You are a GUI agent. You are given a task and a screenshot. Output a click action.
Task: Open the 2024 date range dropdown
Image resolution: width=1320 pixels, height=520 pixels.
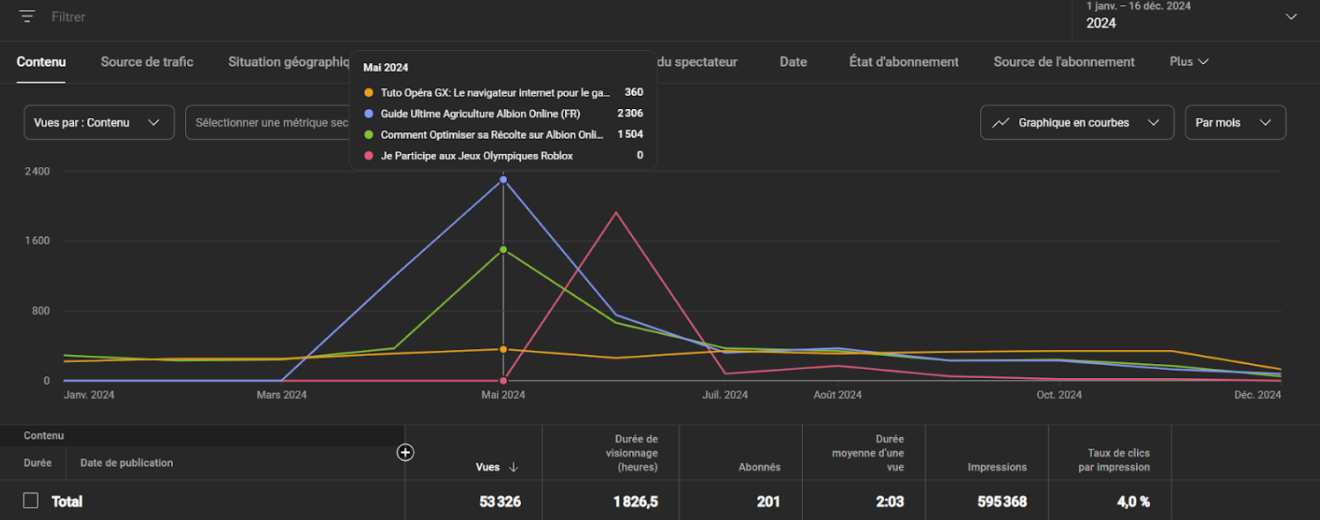1193,17
